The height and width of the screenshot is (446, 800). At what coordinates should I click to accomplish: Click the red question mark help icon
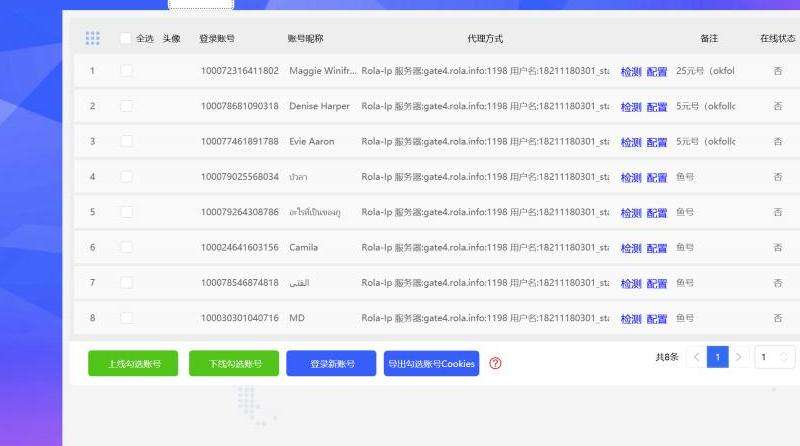495,364
